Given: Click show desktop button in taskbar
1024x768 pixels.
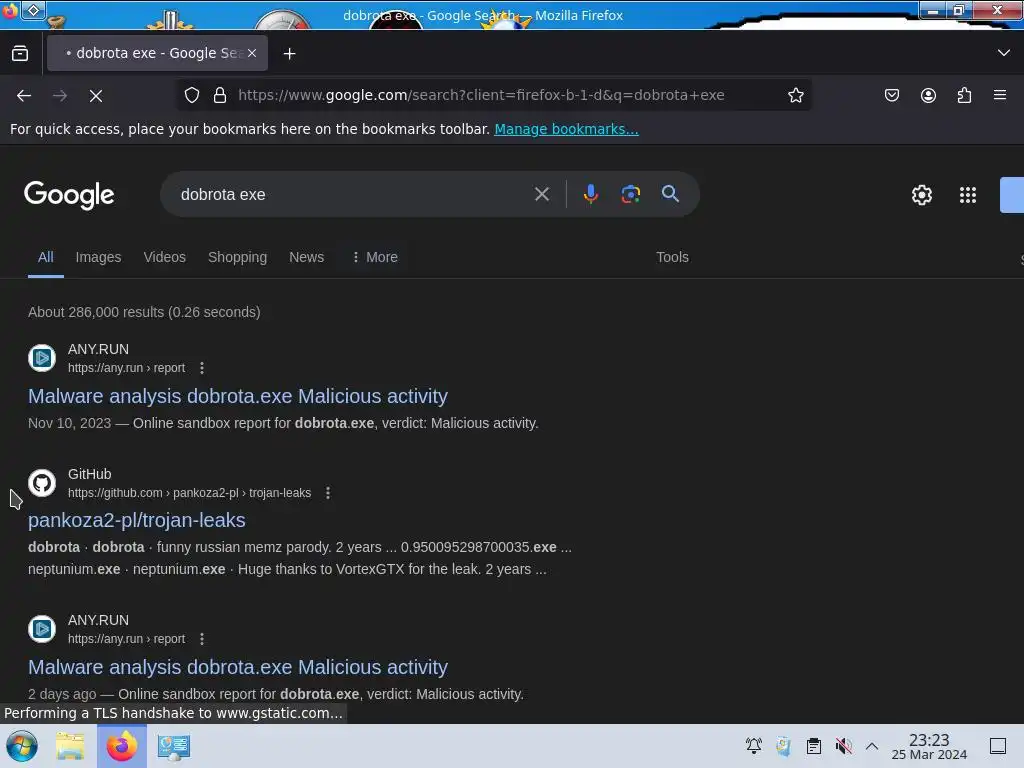Looking at the screenshot, I should click(998, 746).
